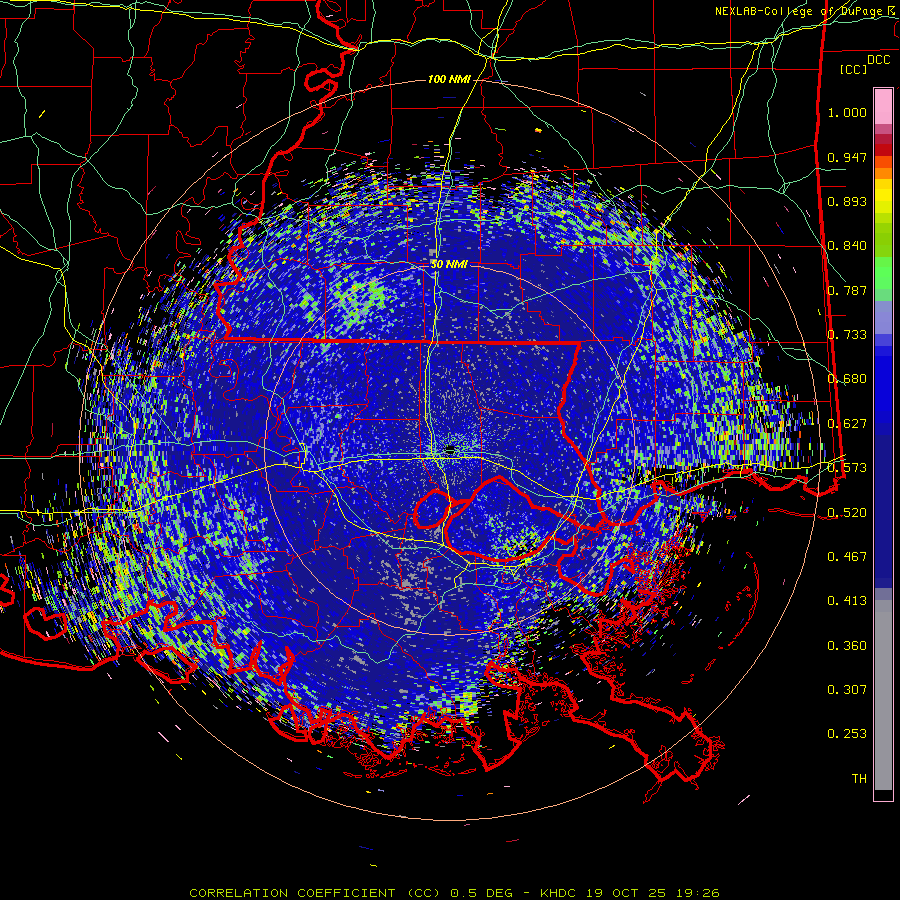
Task: Click the 0.253 legend value
Action: (x=847, y=734)
